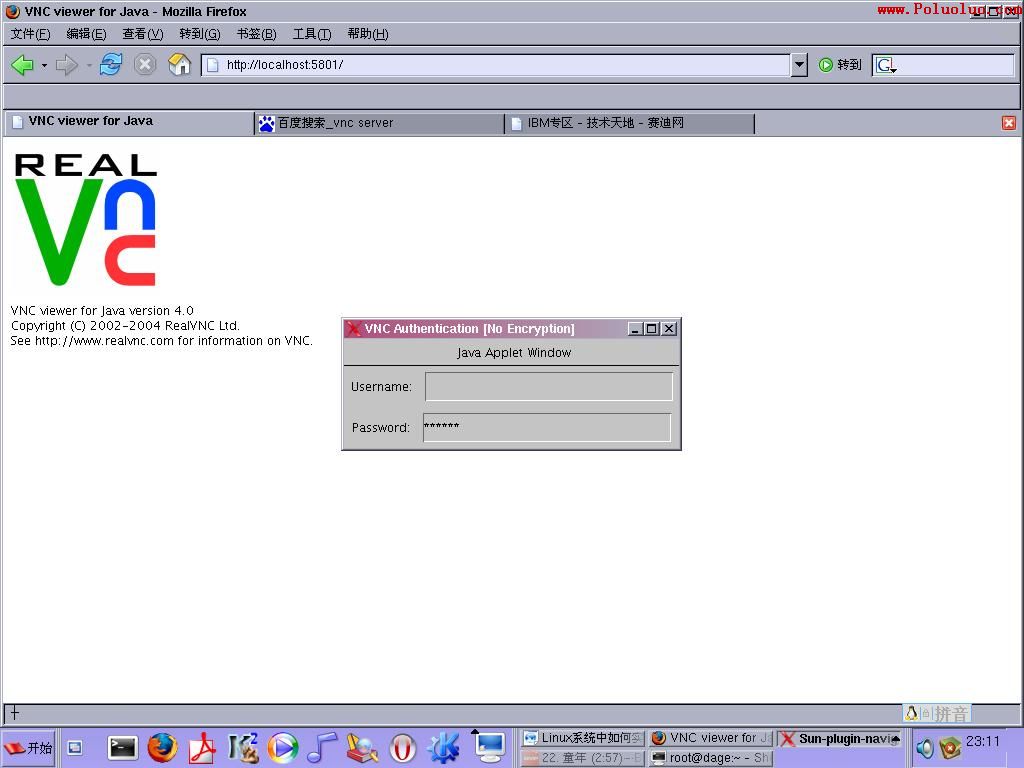Screen dimensions: 1024x768
Task: Click the RealVNC logo image
Action: pos(86,220)
